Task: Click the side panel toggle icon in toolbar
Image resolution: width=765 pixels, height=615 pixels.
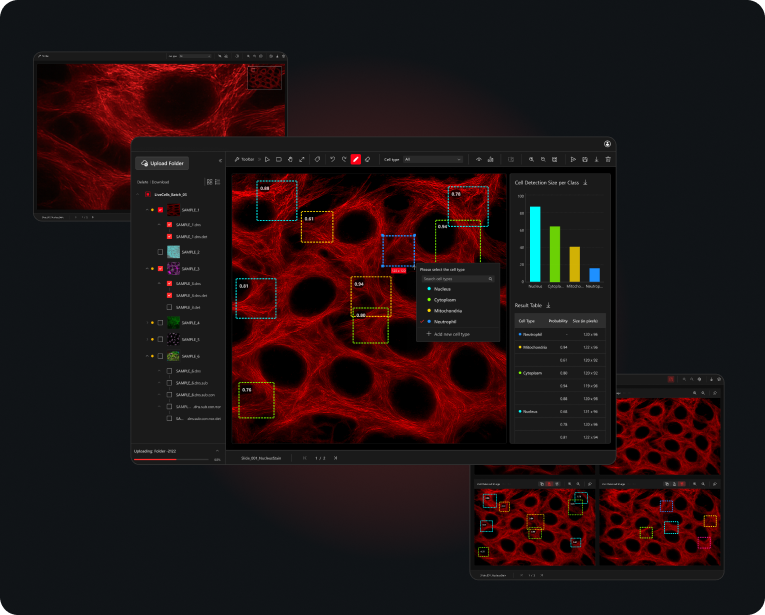Action: (511, 159)
